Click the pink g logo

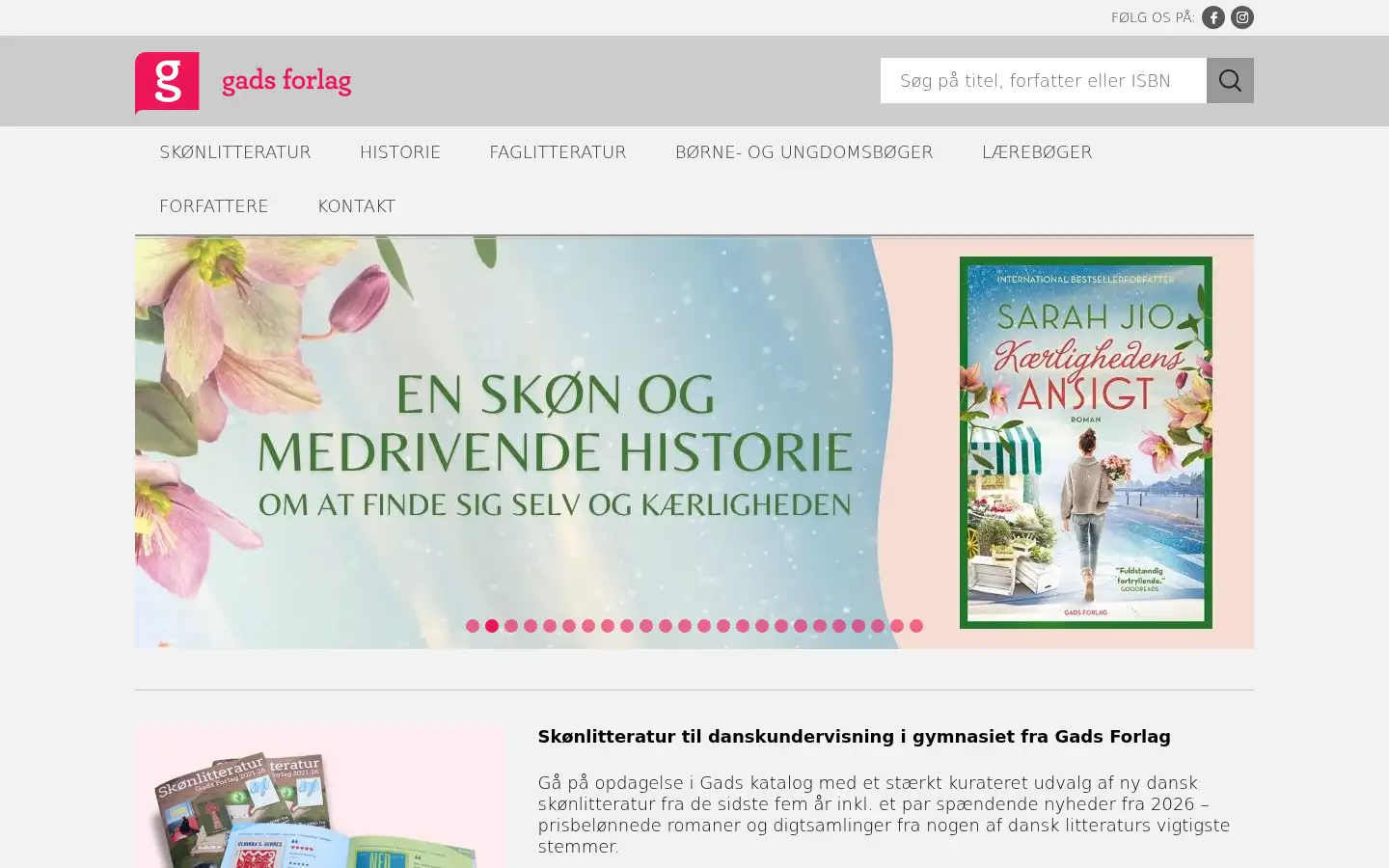tap(167, 83)
